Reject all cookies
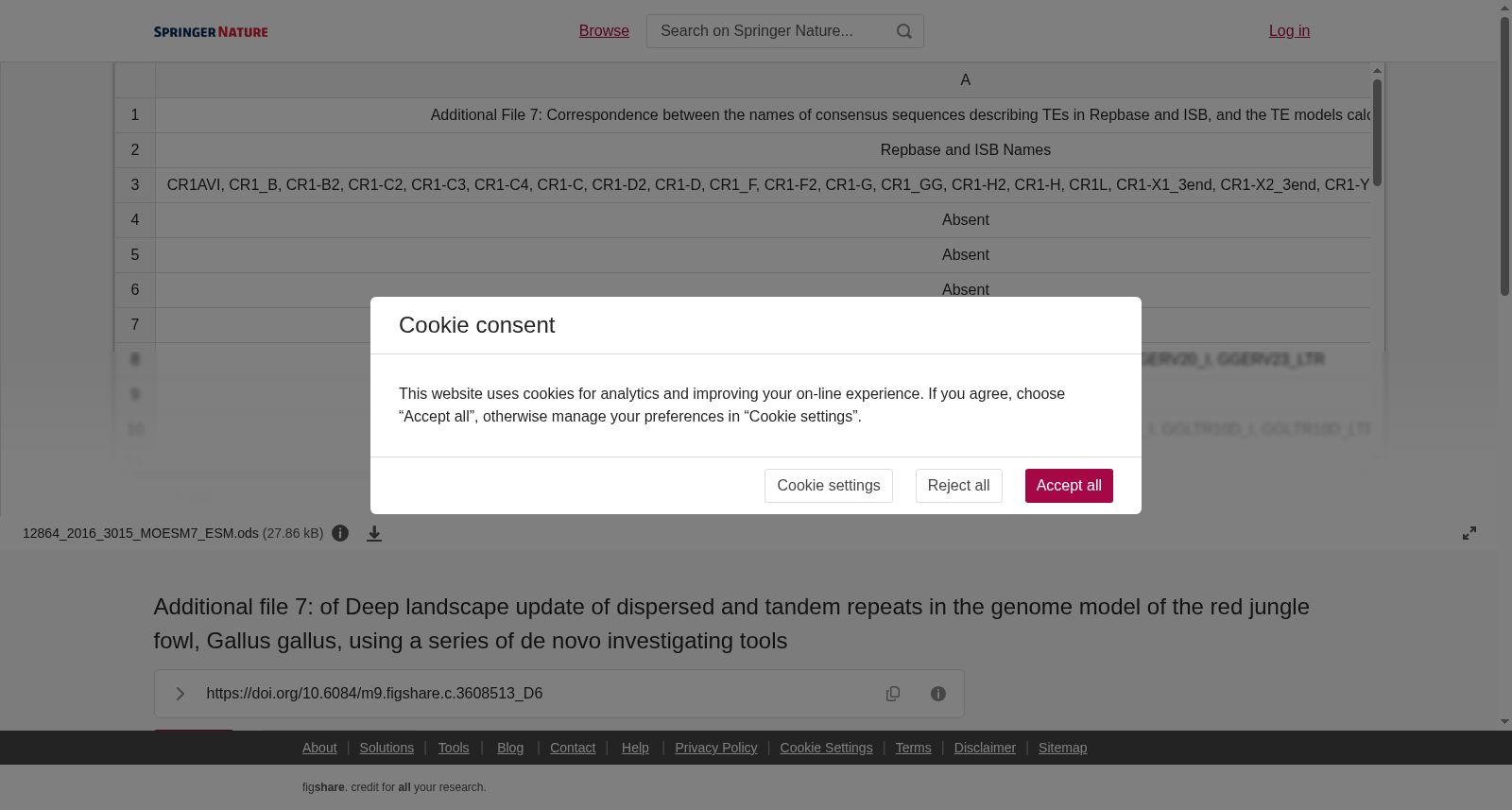The image size is (1512, 810). point(958,486)
